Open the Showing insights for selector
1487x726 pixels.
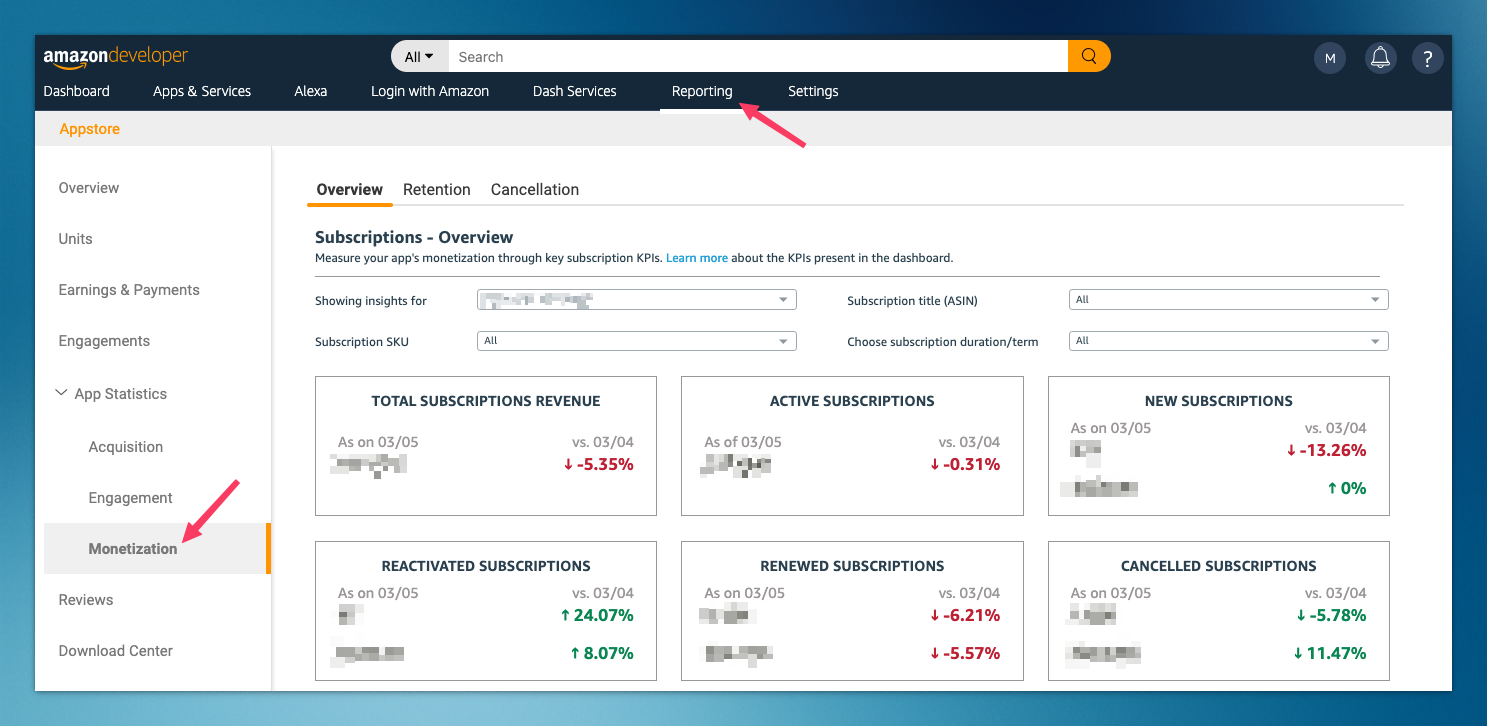point(636,299)
